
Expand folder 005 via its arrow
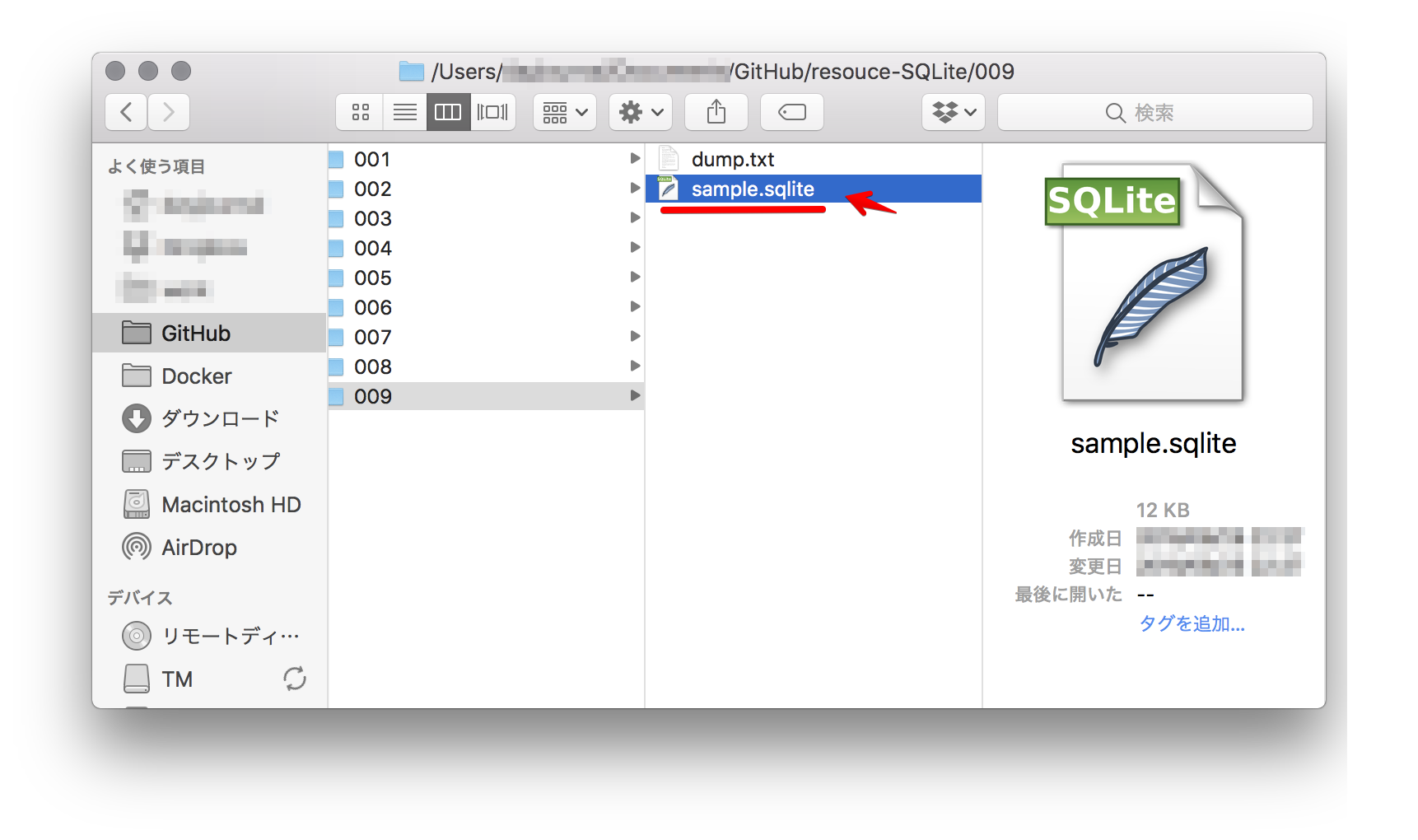coord(635,277)
